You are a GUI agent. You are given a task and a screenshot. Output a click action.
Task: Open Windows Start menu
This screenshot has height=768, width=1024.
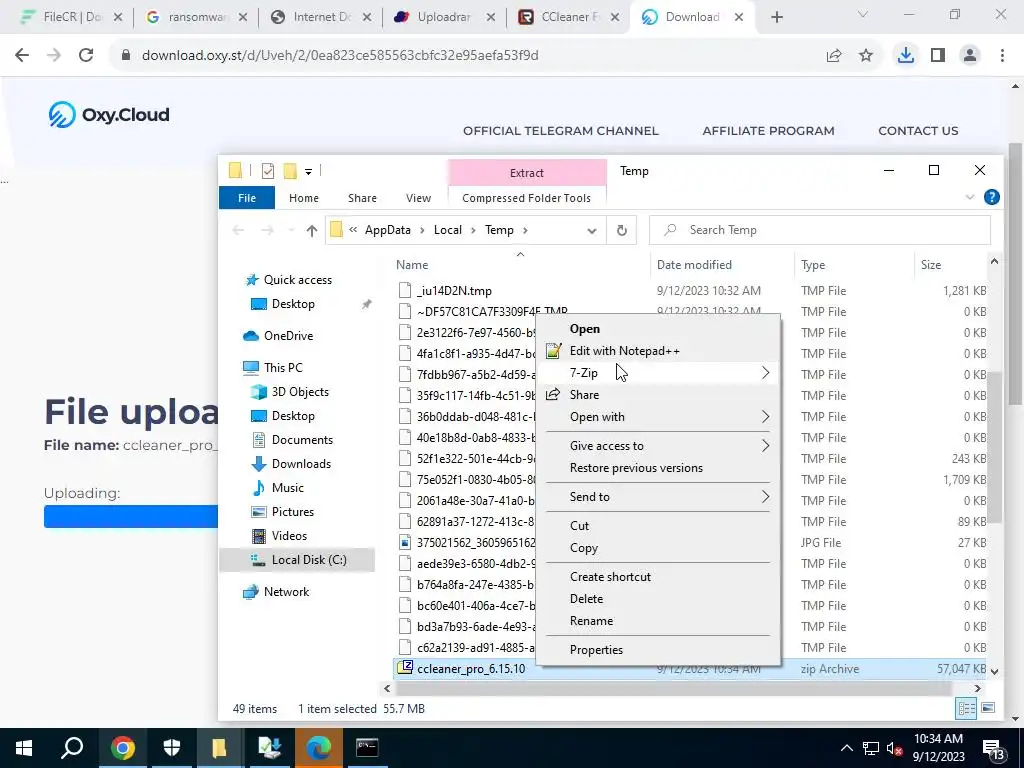24,748
